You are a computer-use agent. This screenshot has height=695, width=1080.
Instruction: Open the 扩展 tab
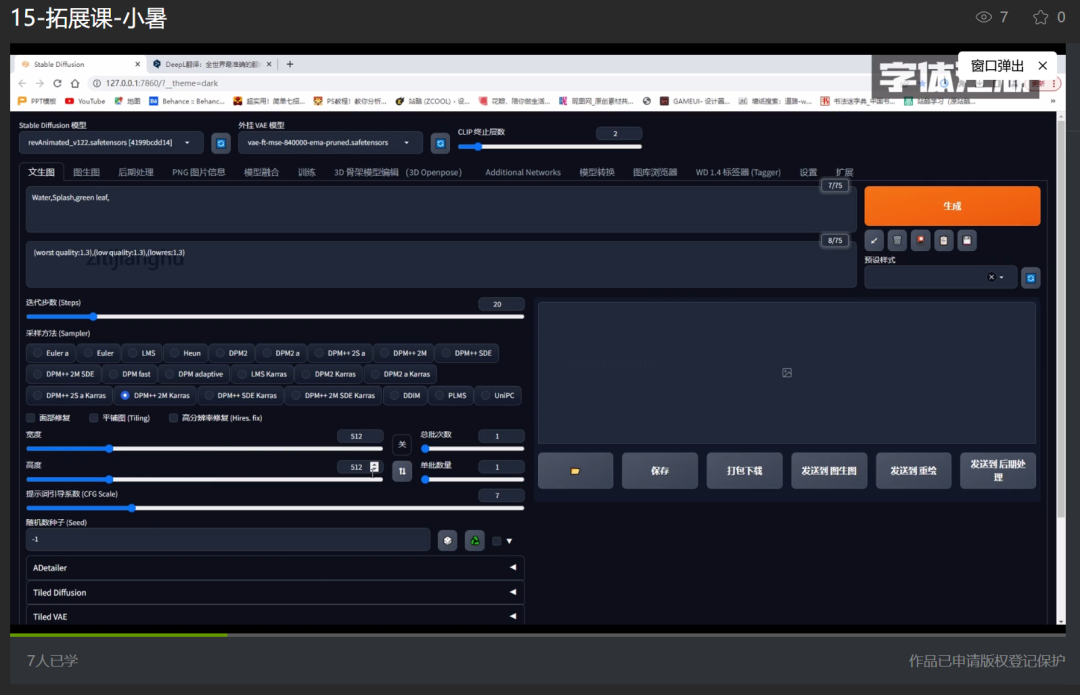click(x=844, y=172)
